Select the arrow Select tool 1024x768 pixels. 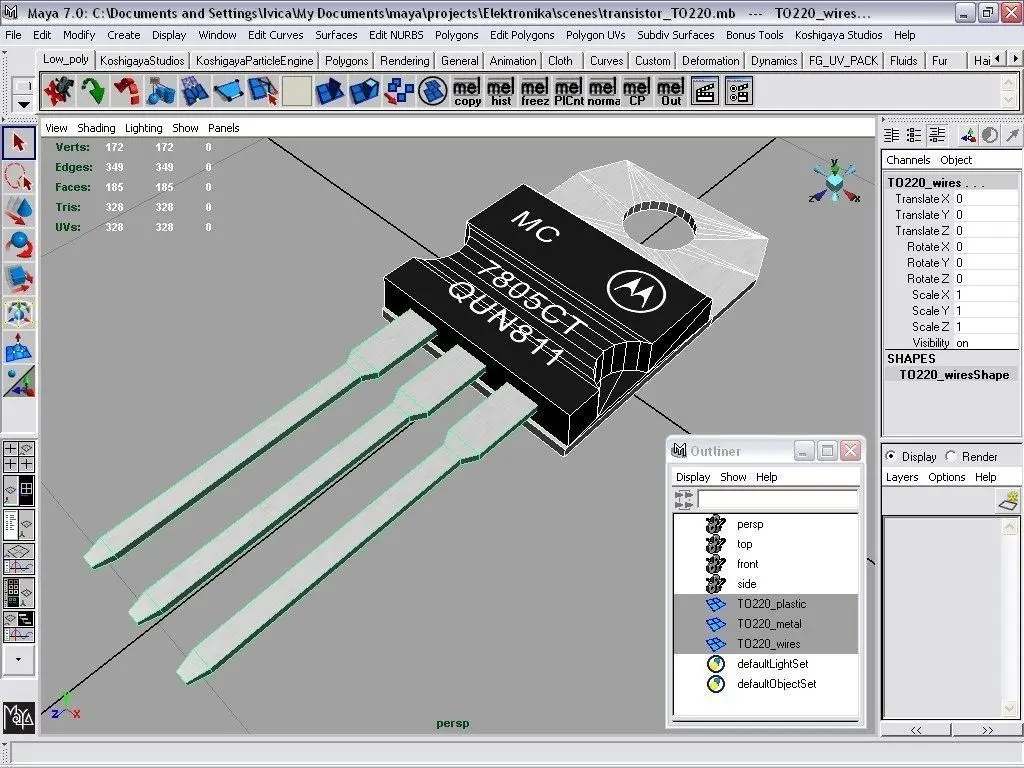[x=19, y=142]
